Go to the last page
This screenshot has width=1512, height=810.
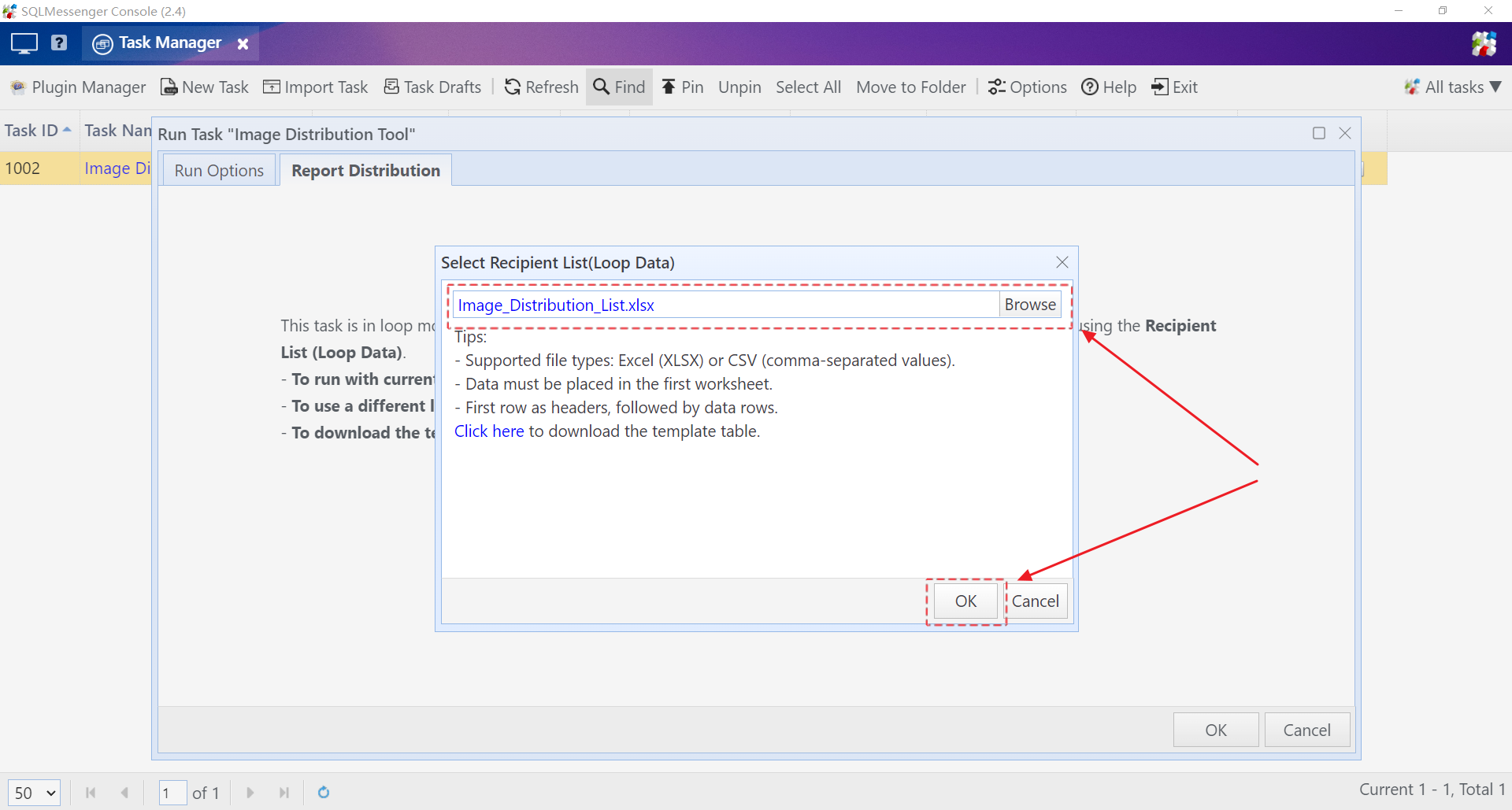[x=284, y=793]
